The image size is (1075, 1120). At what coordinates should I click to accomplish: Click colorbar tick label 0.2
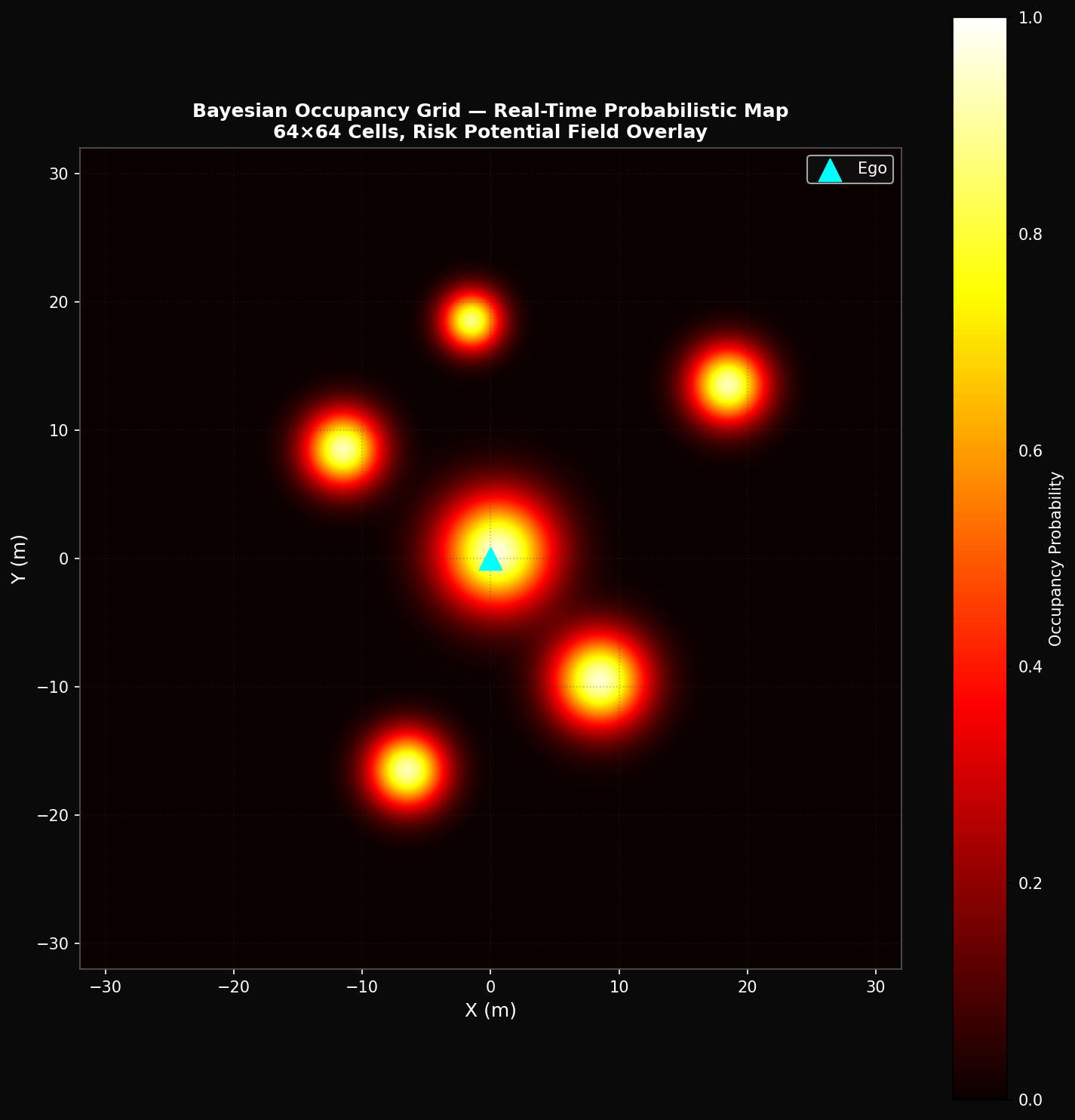click(x=1030, y=883)
